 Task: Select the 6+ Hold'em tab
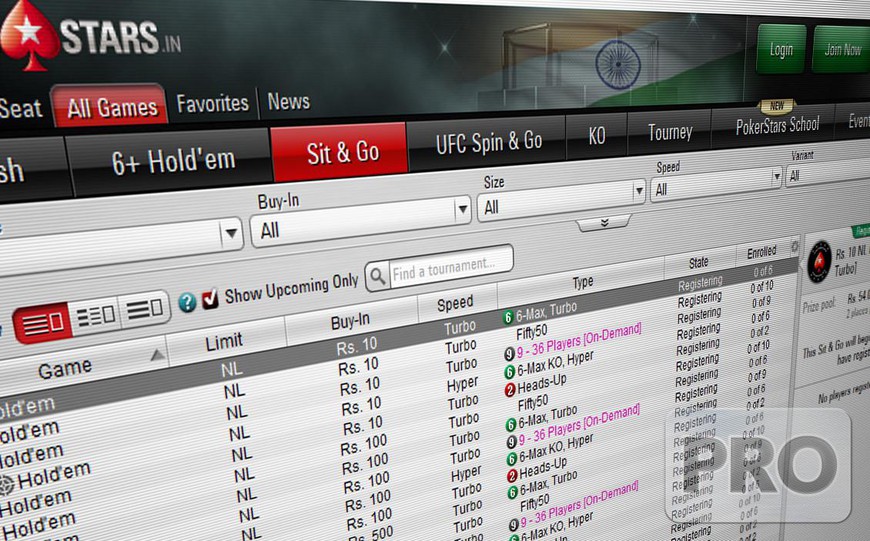click(x=172, y=161)
